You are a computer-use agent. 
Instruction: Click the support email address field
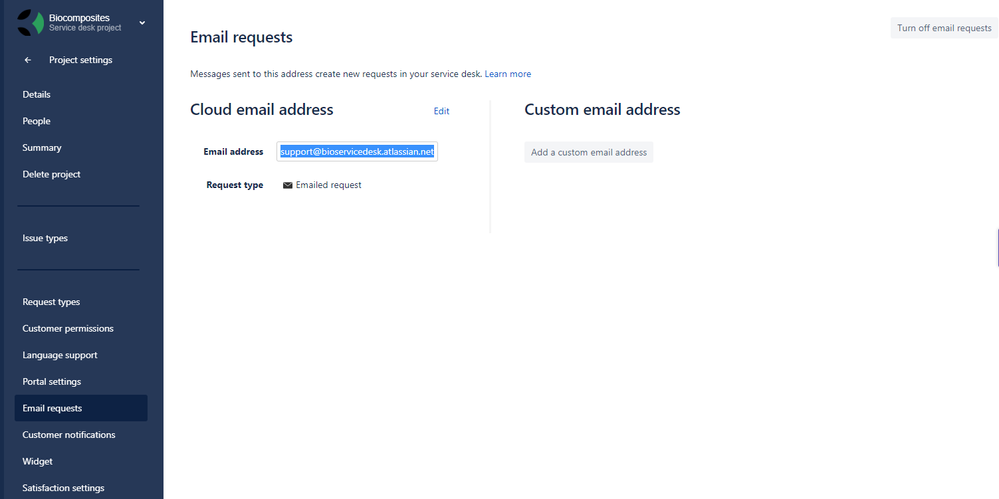(357, 152)
